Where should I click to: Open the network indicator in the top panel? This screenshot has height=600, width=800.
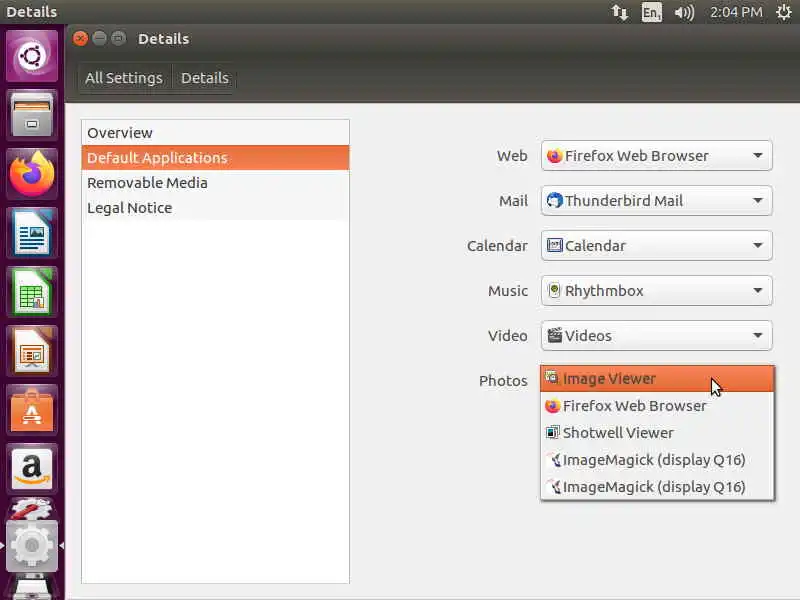(x=620, y=12)
